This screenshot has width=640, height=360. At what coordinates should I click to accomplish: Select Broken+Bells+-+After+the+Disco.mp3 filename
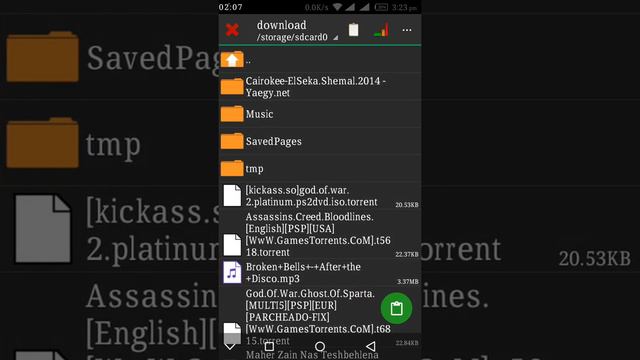click(x=303, y=273)
